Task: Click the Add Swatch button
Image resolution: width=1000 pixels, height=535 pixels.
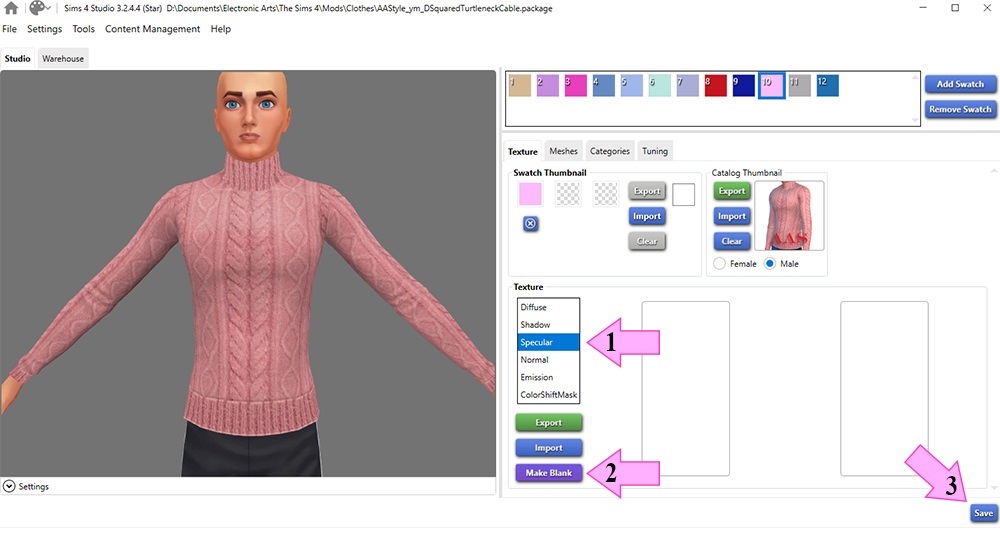Action: [960, 84]
